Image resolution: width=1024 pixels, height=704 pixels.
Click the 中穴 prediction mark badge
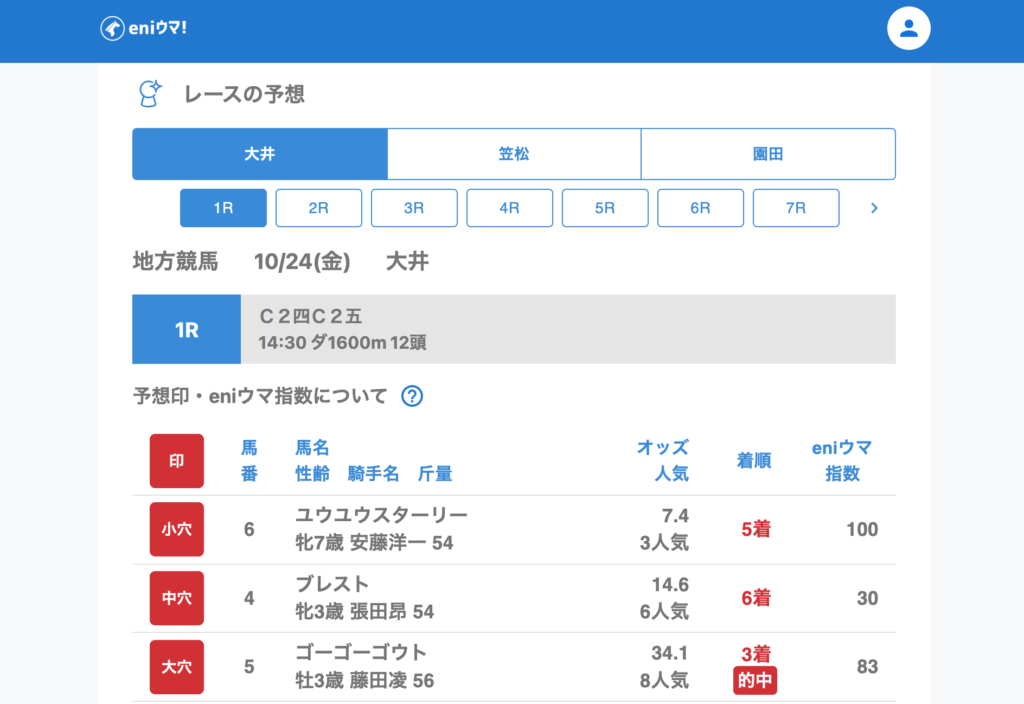[177, 598]
